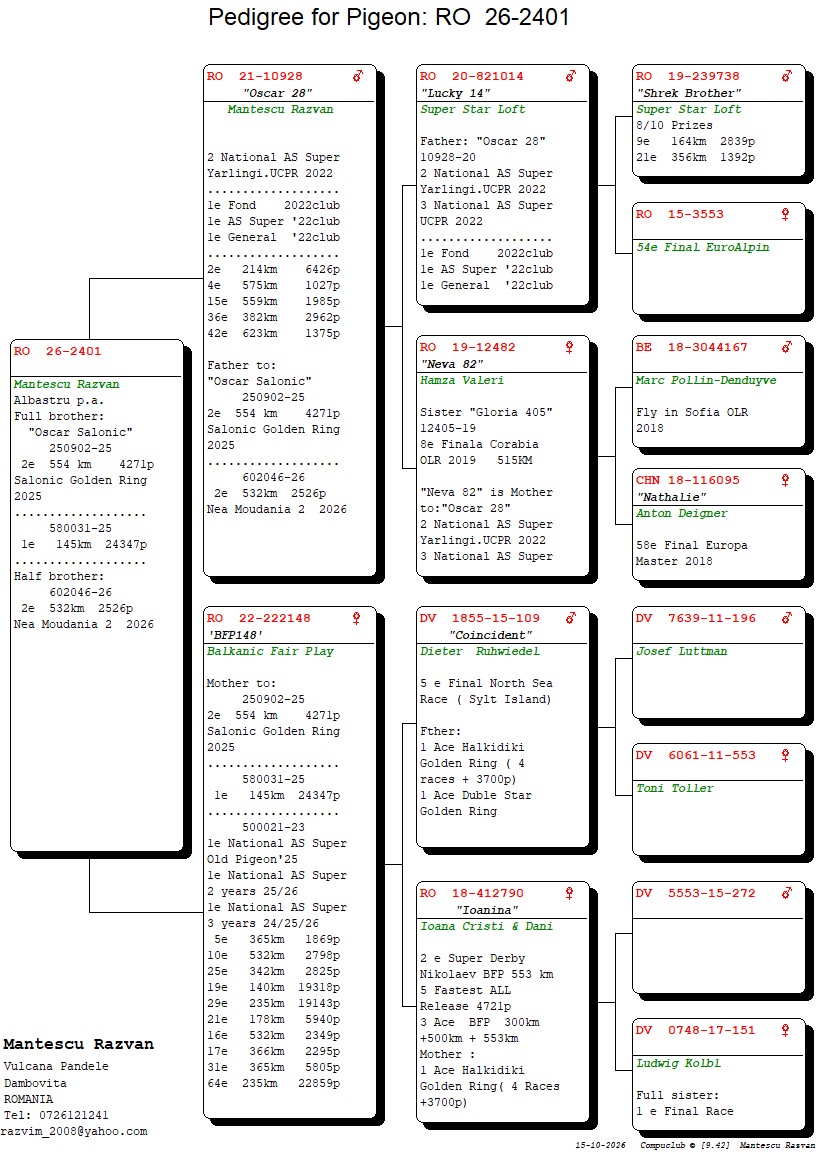Click the male symbol beside RO 21-10928
This screenshot has width=816, height=1172.
[358, 75]
